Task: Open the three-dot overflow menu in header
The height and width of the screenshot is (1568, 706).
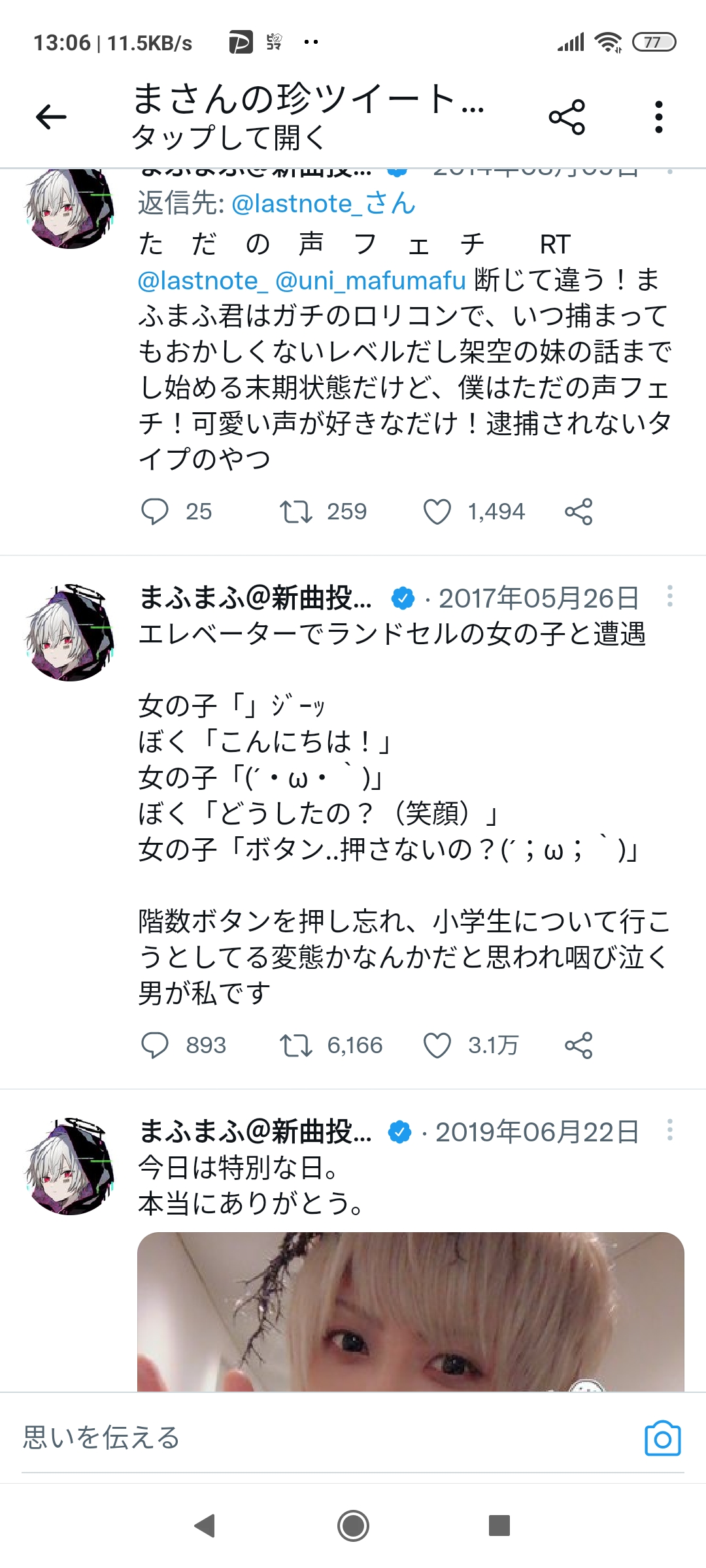Action: (x=658, y=117)
